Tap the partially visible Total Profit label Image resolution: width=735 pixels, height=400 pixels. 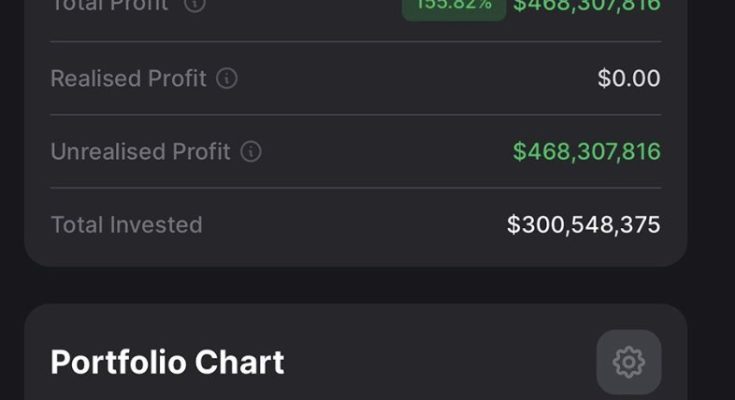[110, 5]
